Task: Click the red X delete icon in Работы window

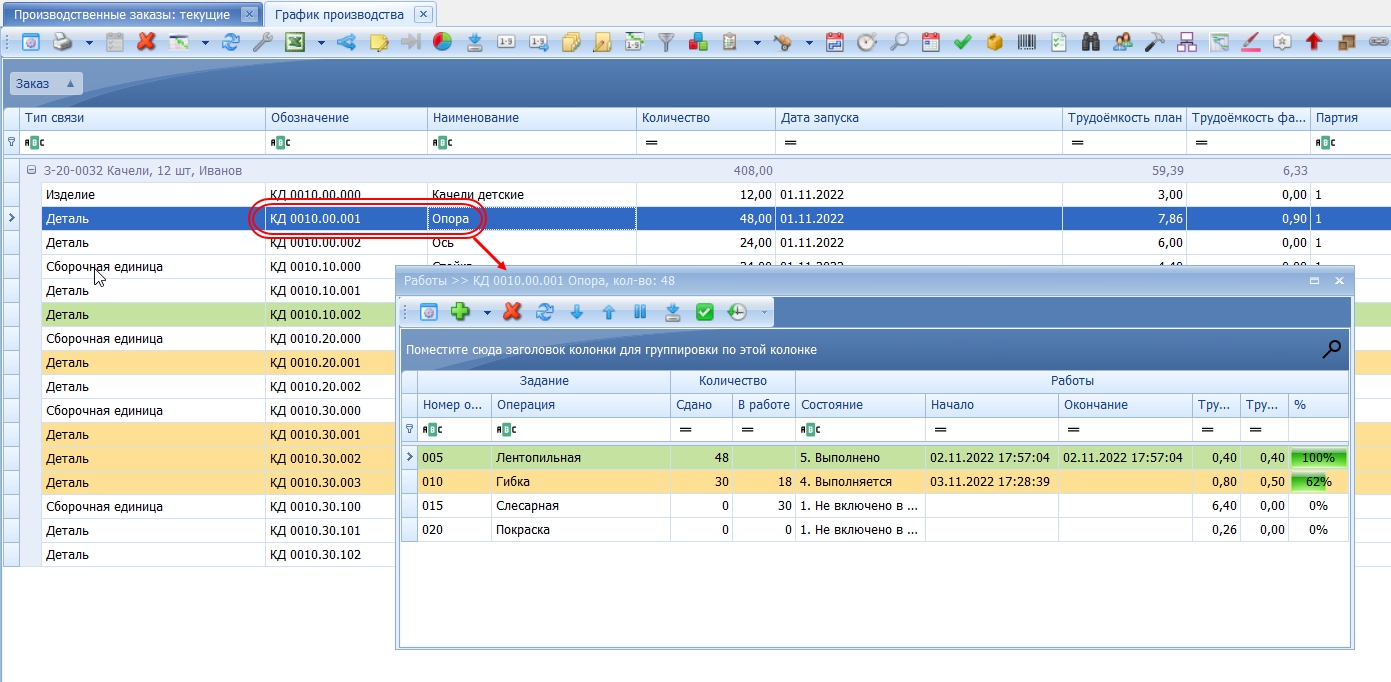Action: click(513, 312)
